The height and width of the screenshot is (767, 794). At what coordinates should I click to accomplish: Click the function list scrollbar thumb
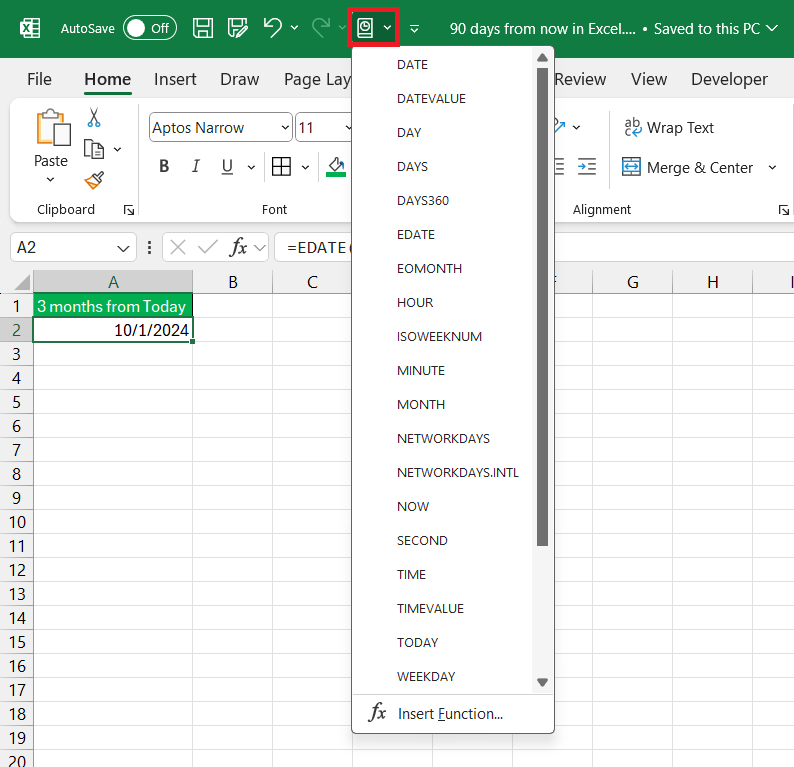click(542, 307)
